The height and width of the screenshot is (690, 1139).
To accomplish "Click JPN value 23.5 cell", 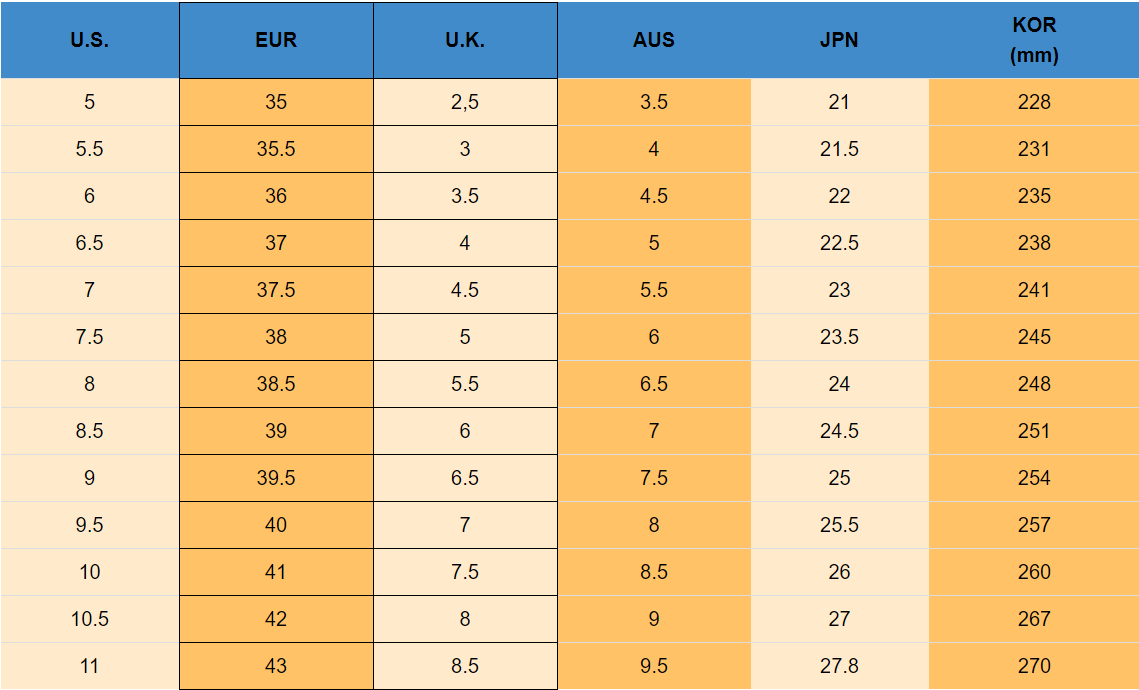I will (839, 337).
